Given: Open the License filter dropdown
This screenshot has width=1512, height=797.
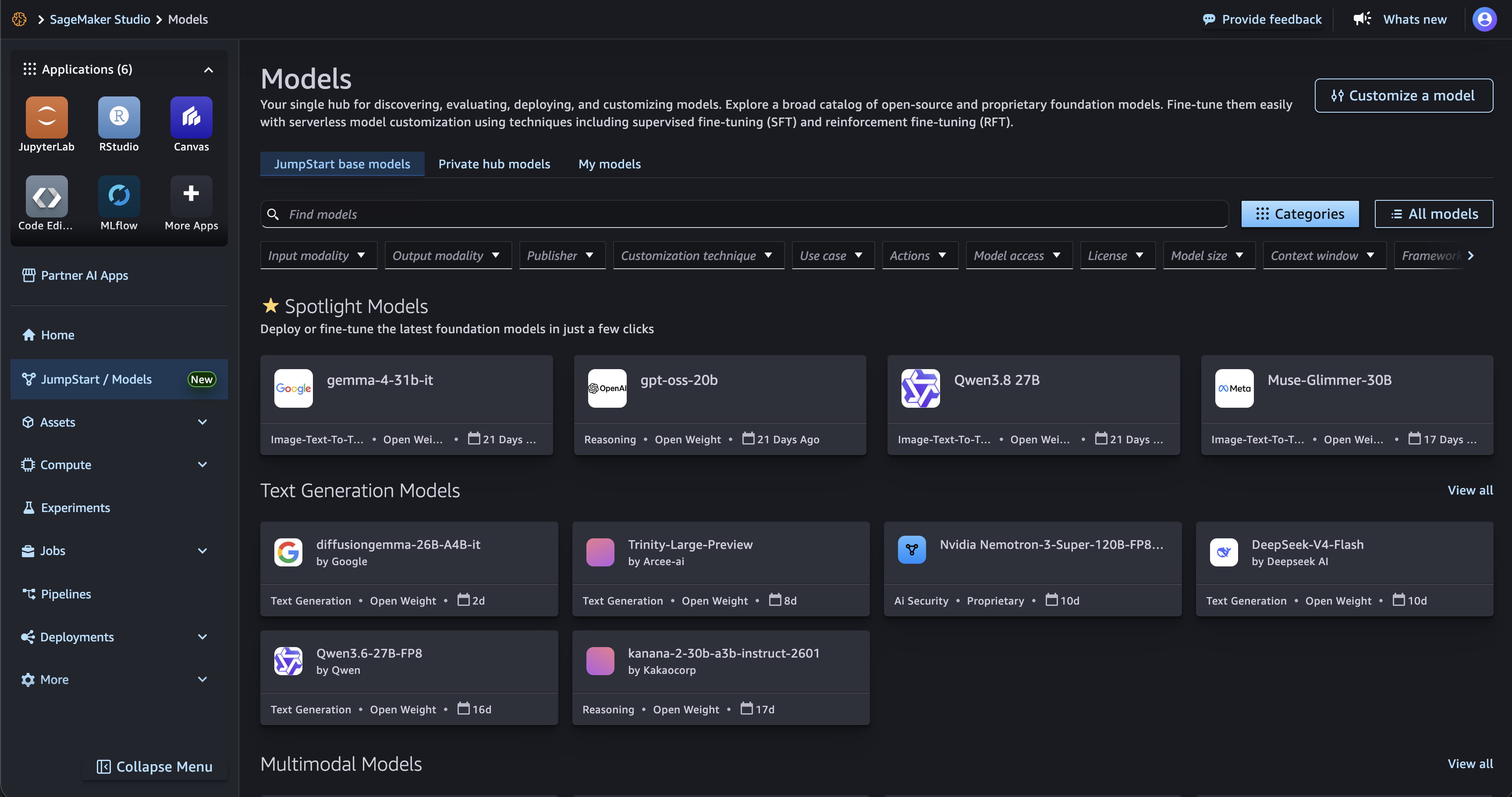Looking at the screenshot, I should coord(1117,256).
